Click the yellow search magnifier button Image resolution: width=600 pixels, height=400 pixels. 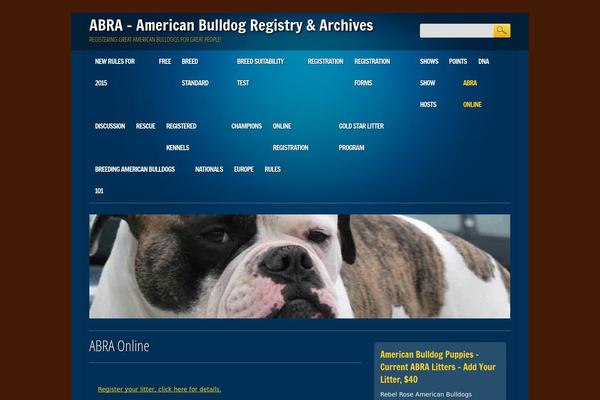pos(502,31)
